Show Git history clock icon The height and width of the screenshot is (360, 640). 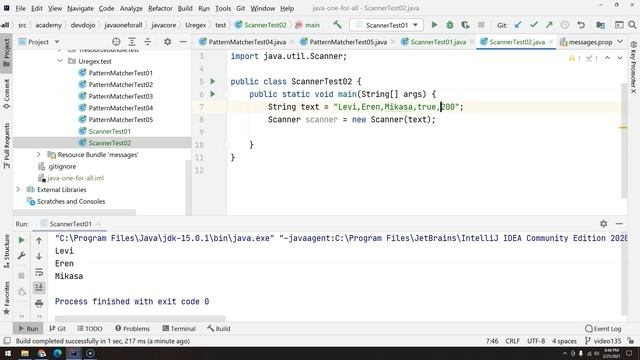565,25
